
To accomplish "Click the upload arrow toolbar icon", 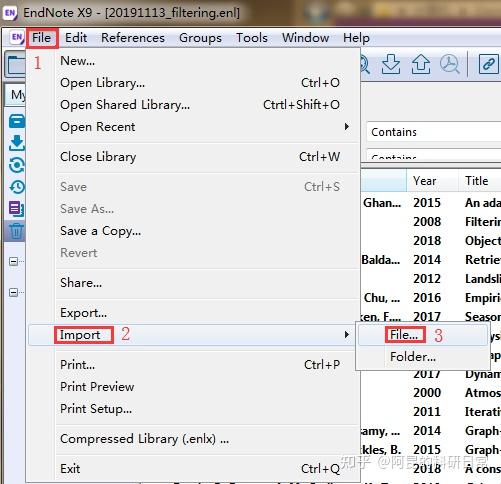I will pyautogui.click(x=421, y=64).
